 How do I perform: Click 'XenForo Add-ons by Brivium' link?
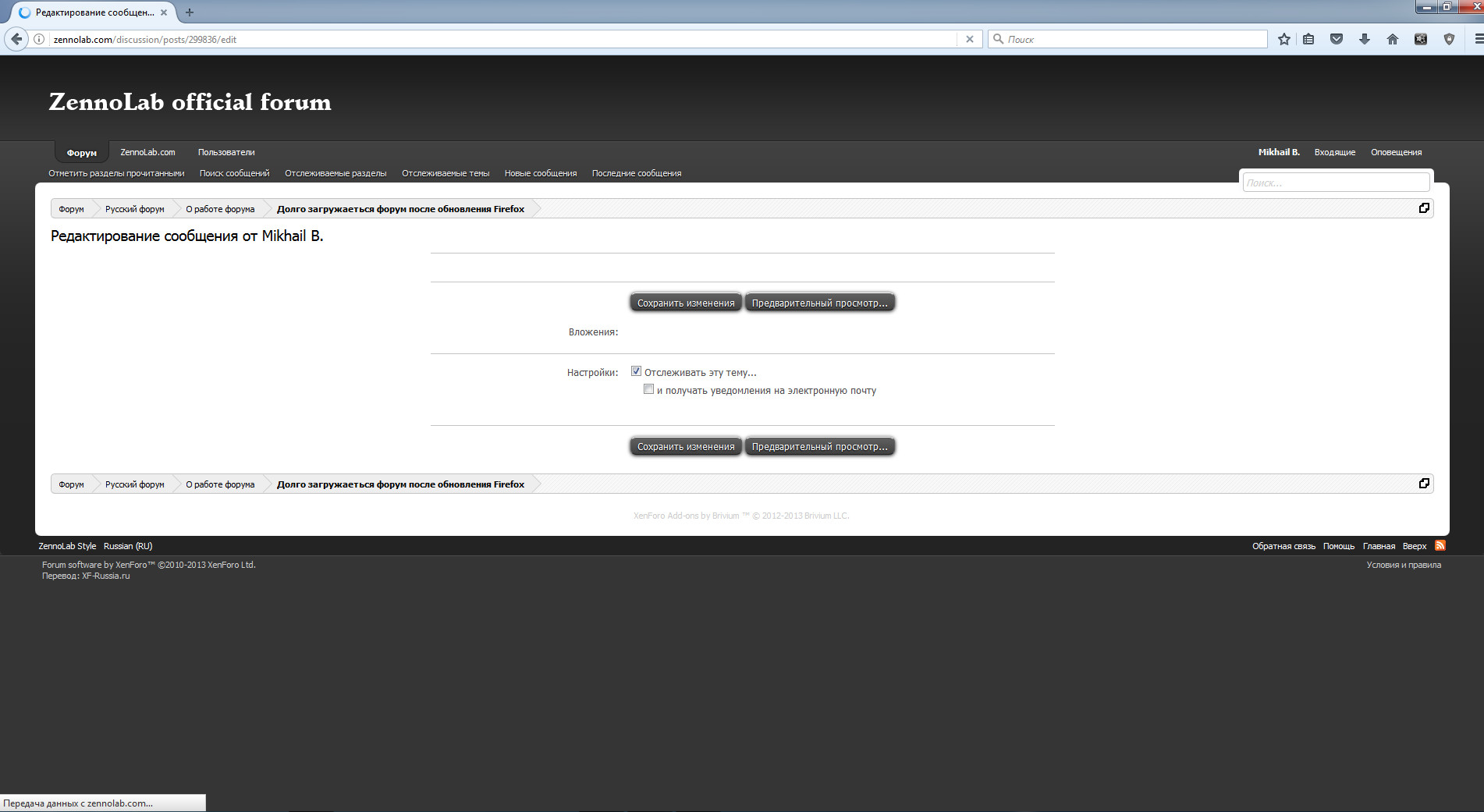(687, 516)
